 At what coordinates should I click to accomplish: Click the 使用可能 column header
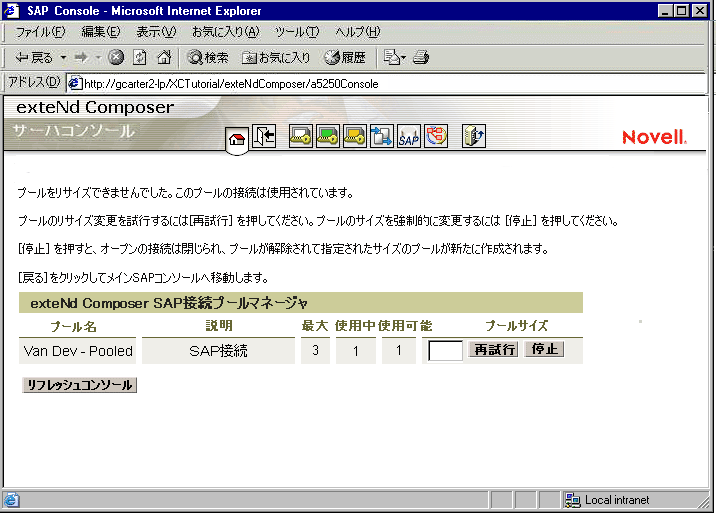click(x=405, y=326)
